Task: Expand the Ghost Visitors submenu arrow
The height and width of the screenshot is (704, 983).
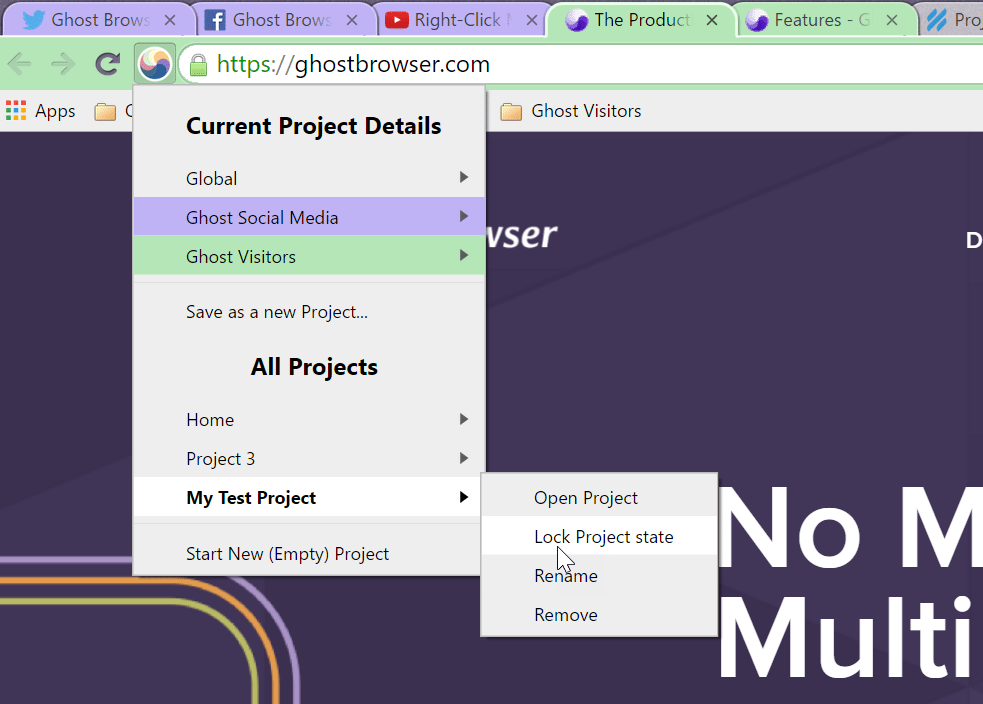Action: pyautogui.click(x=464, y=255)
